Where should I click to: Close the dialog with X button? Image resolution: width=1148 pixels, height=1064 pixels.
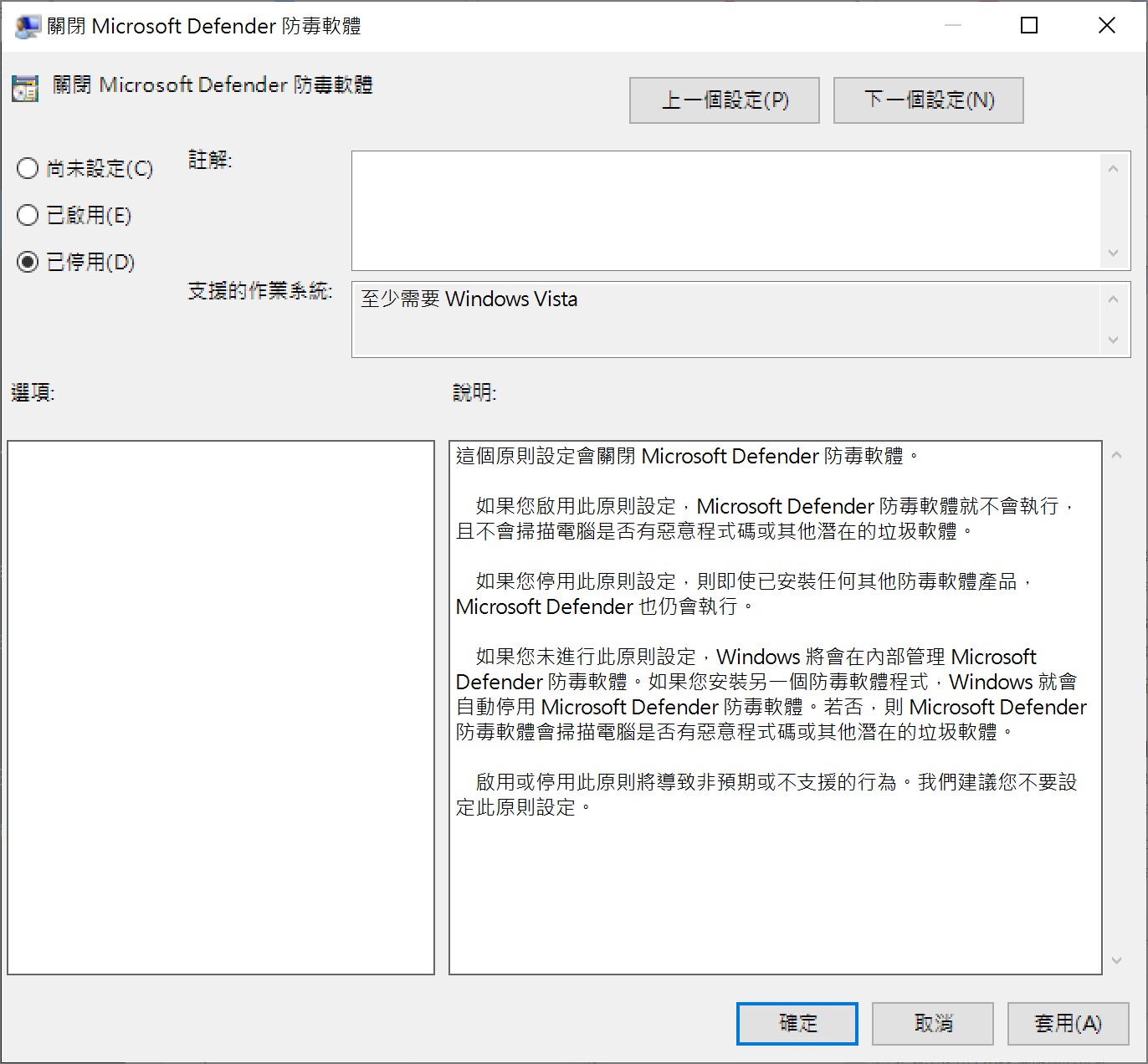[1106, 26]
